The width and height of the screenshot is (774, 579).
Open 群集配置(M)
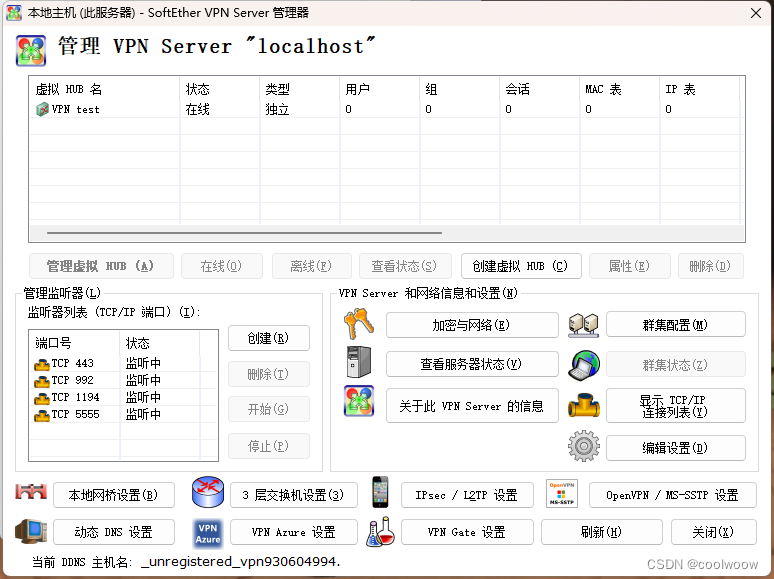pyautogui.click(x=675, y=324)
